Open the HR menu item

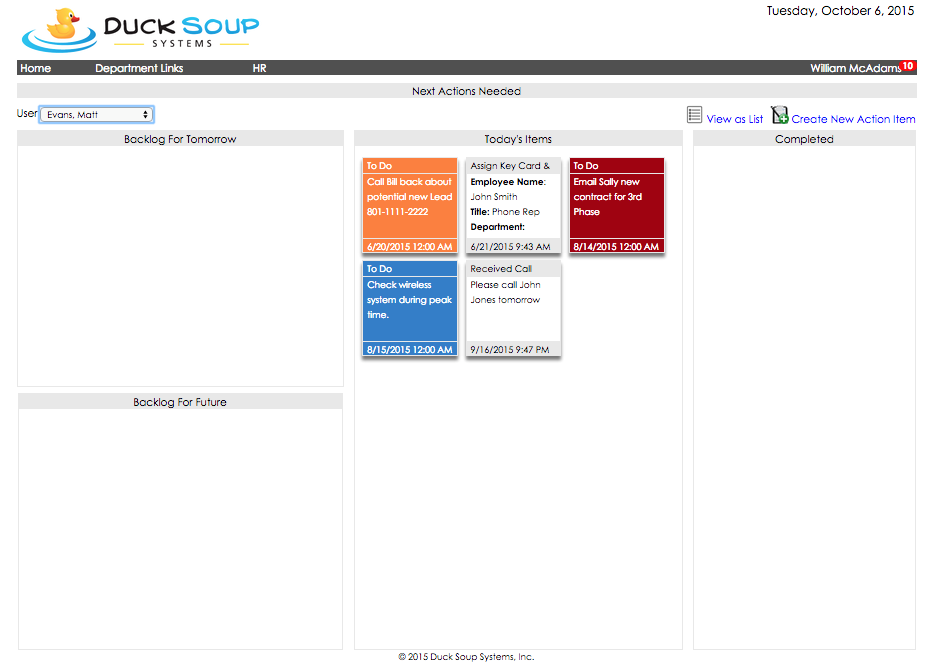tap(259, 69)
